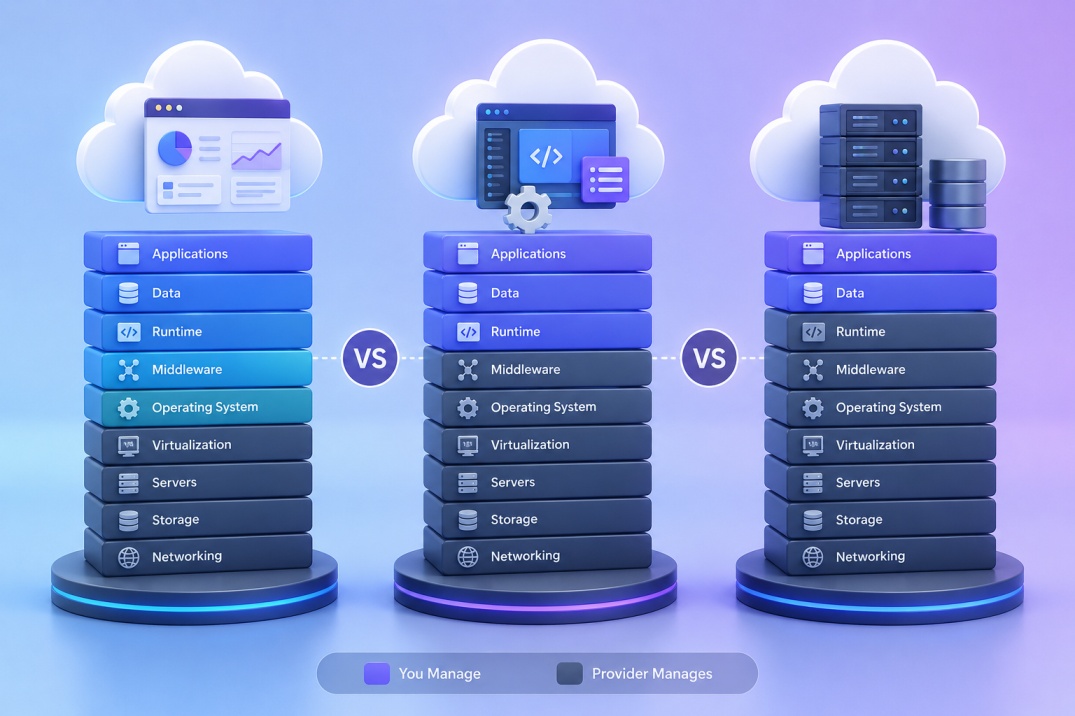Open the dashboard chart window in the left cloud
This screenshot has width=1075, height=716.
click(x=217, y=155)
